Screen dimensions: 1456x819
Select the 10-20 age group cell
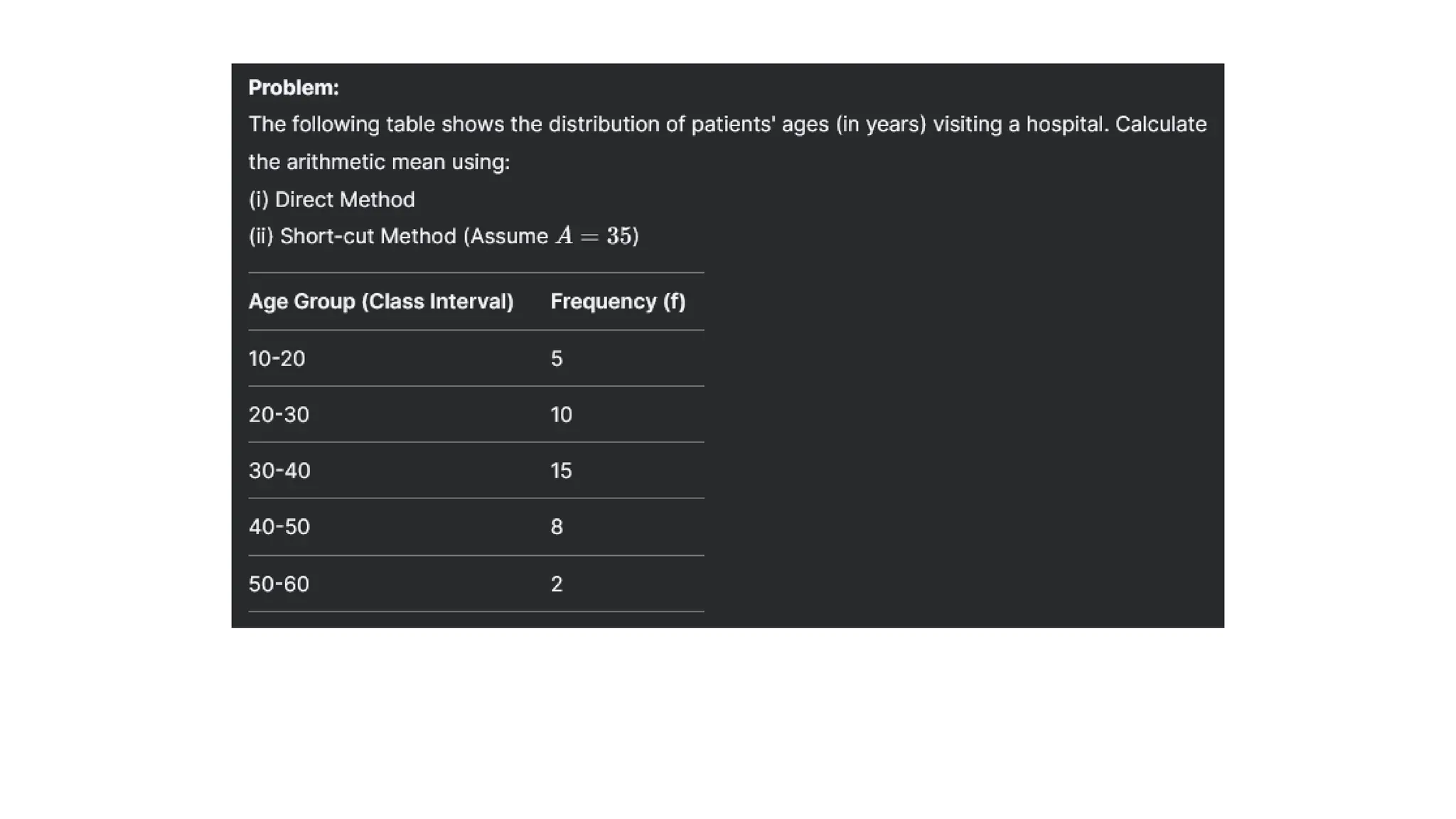point(277,358)
